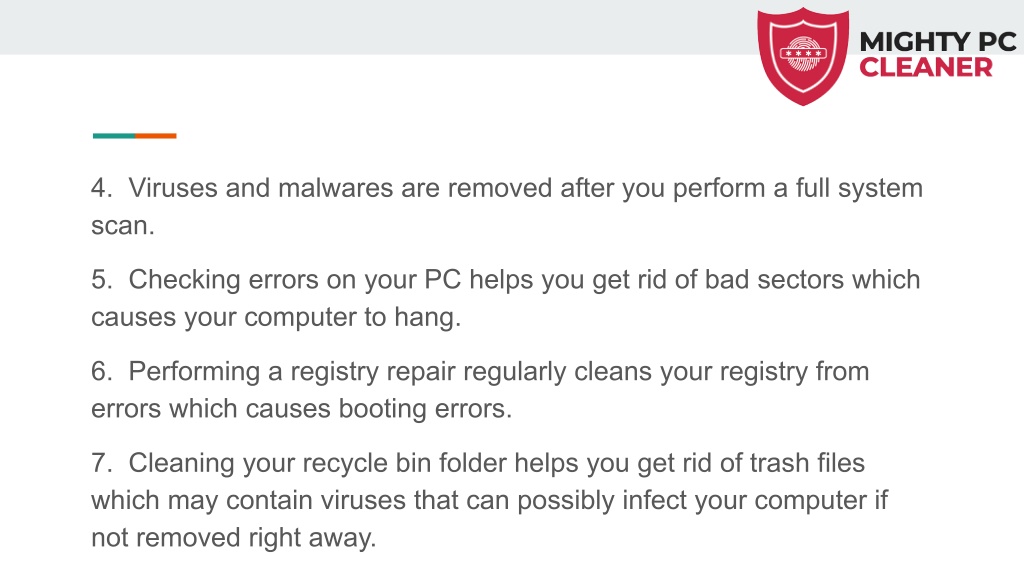Click the word 'Viruses' in item 4
The width and height of the screenshot is (1024, 576).
[173, 188]
